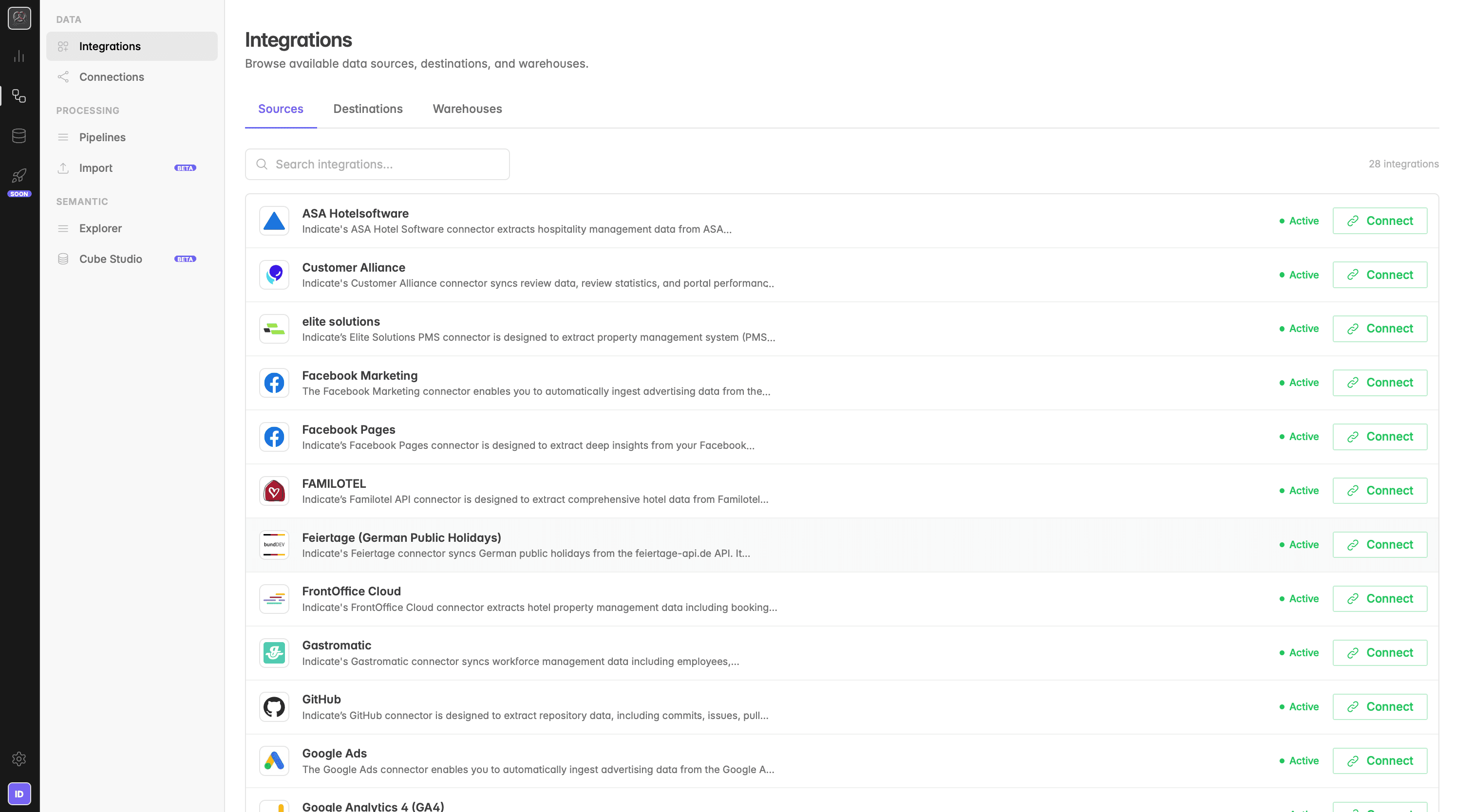Connect the ASA Hotelsoftware integration
This screenshot has width=1473, height=812.
(1380, 221)
